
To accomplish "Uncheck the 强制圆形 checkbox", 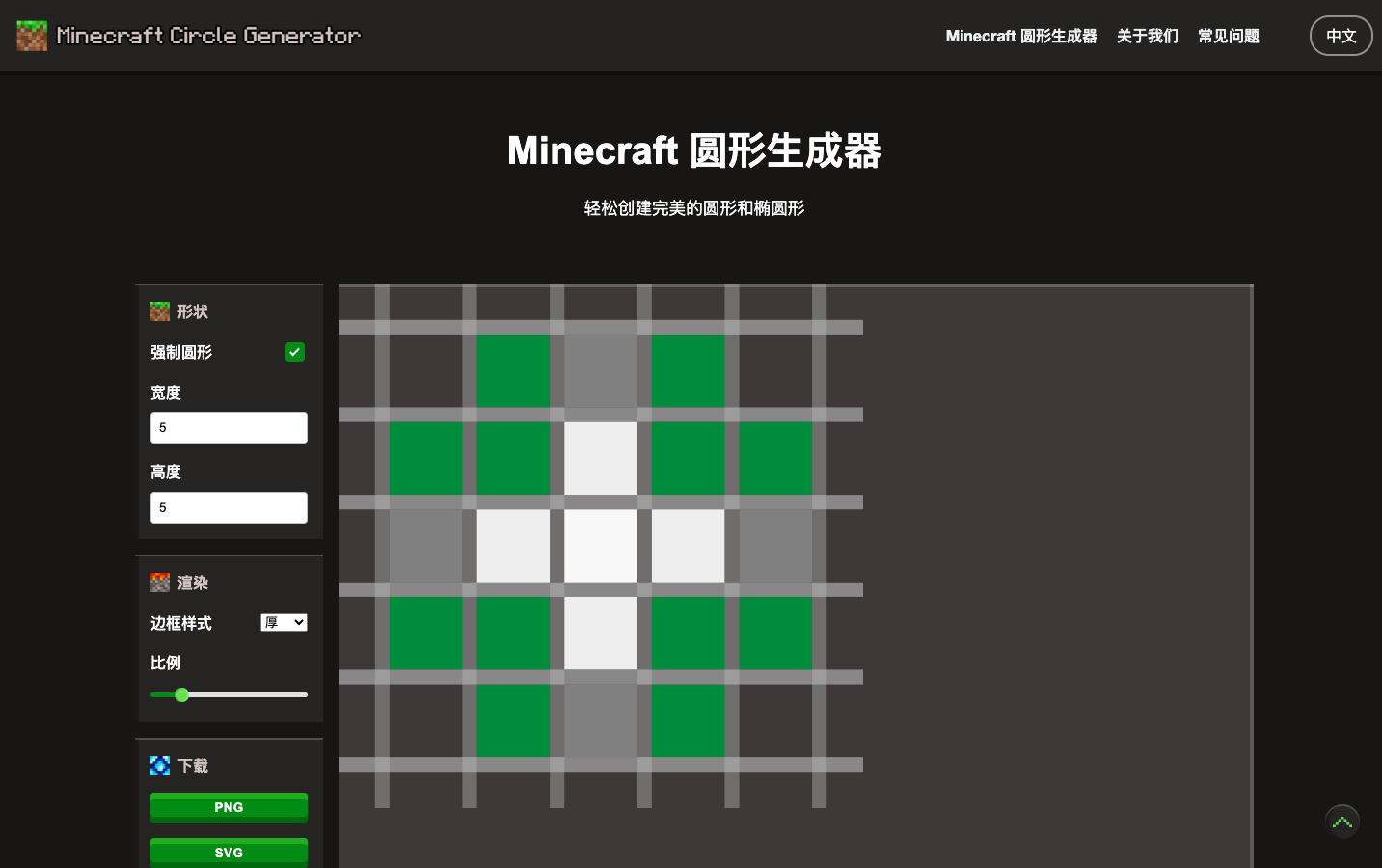I will pos(295,352).
